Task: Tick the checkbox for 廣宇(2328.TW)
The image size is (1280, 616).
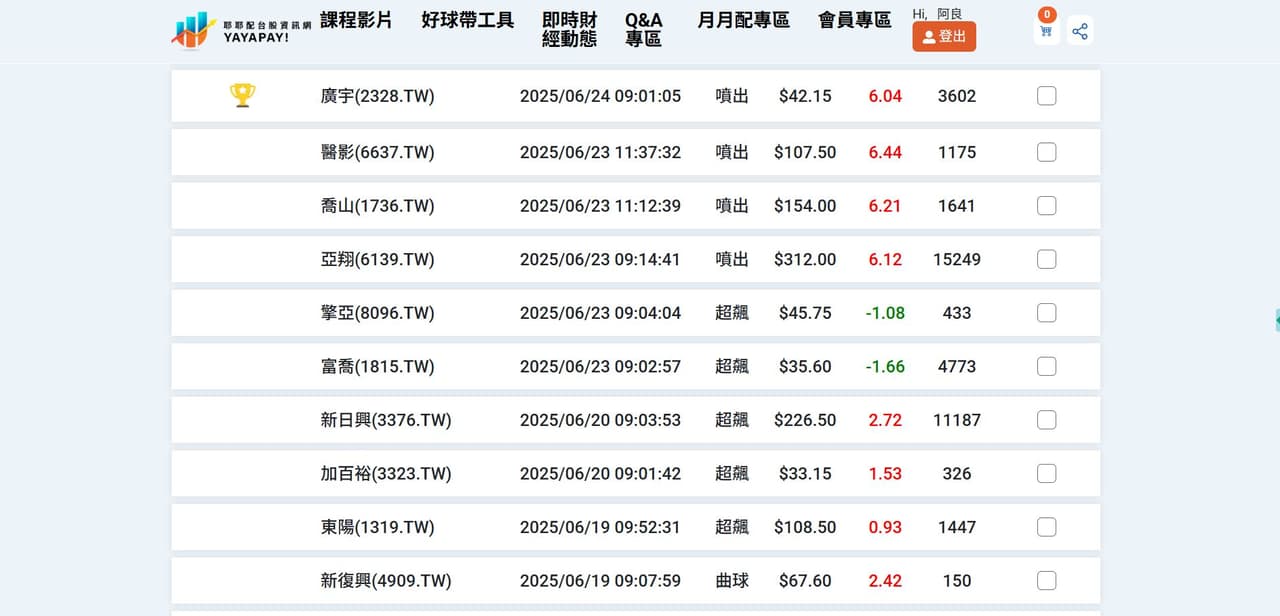Action: pyautogui.click(x=1046, y=96)
